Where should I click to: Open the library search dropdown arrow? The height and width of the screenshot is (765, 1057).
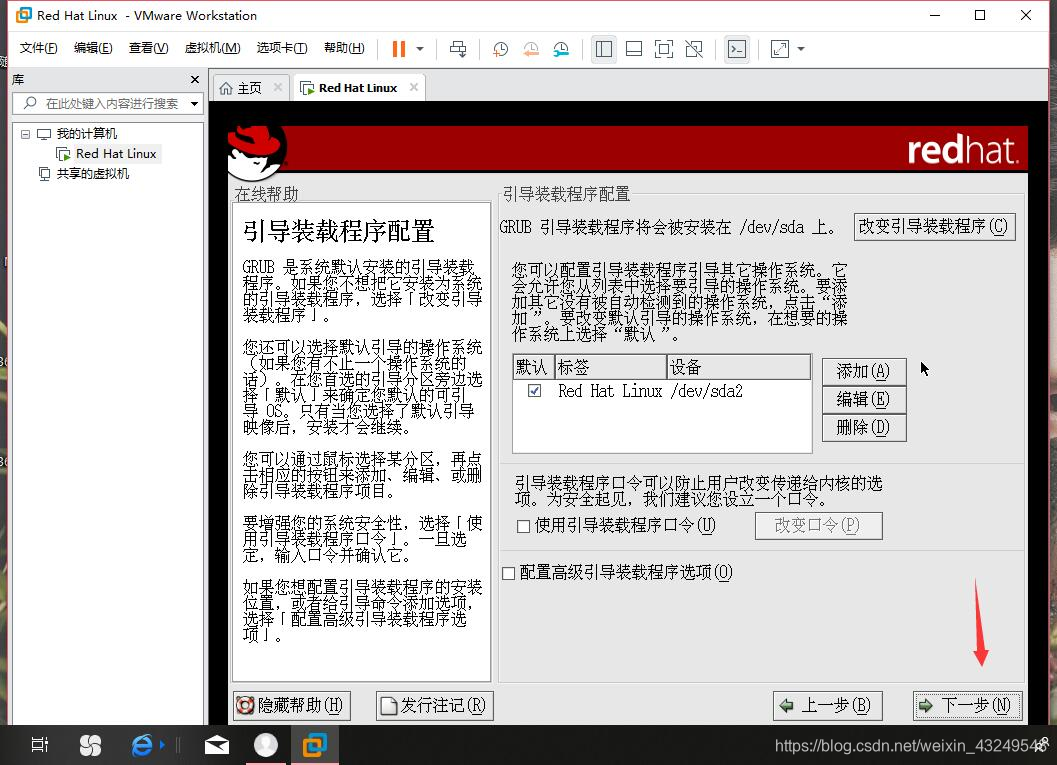click(194, 104)
